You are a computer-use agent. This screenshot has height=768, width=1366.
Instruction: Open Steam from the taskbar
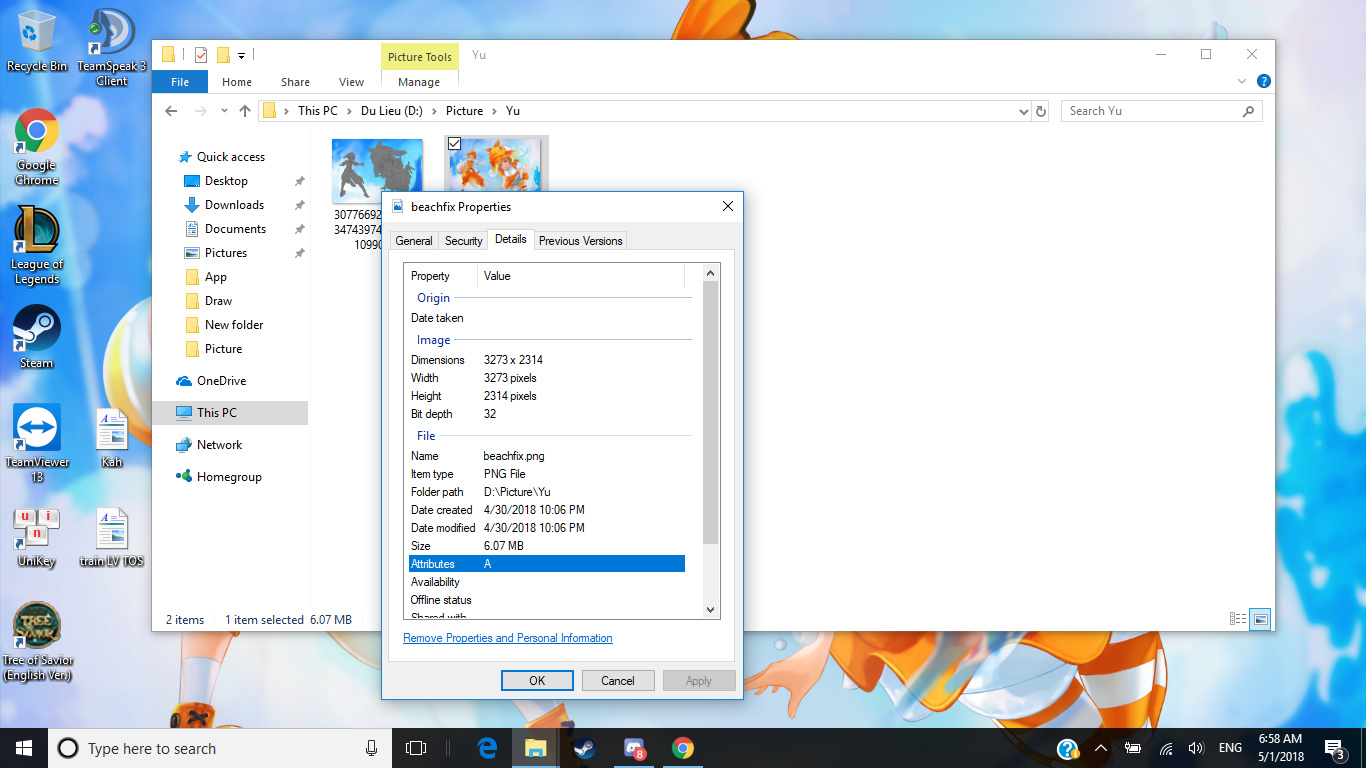pos(584,748)
